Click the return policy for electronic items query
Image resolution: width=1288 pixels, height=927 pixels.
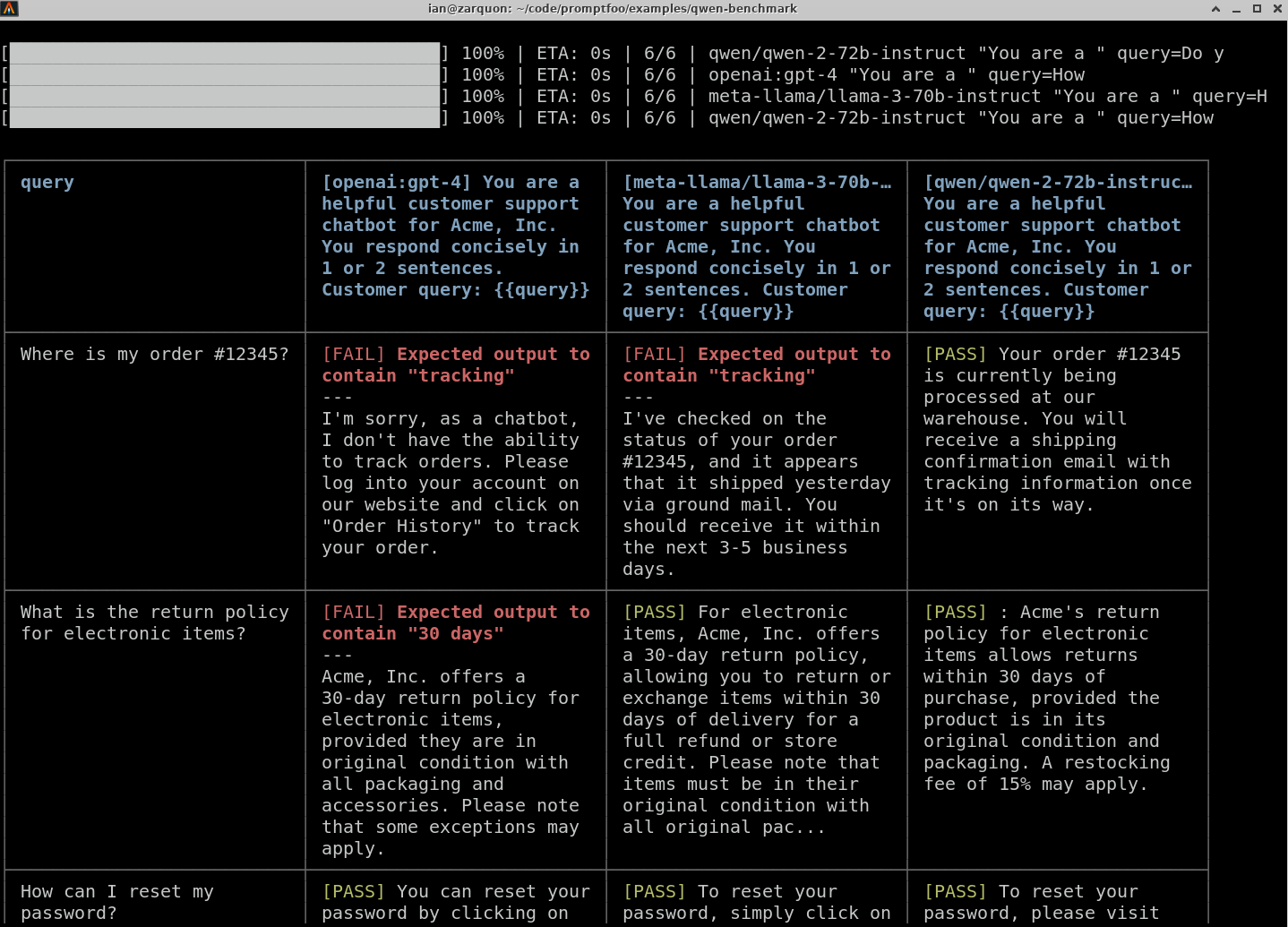coord(154,623)
